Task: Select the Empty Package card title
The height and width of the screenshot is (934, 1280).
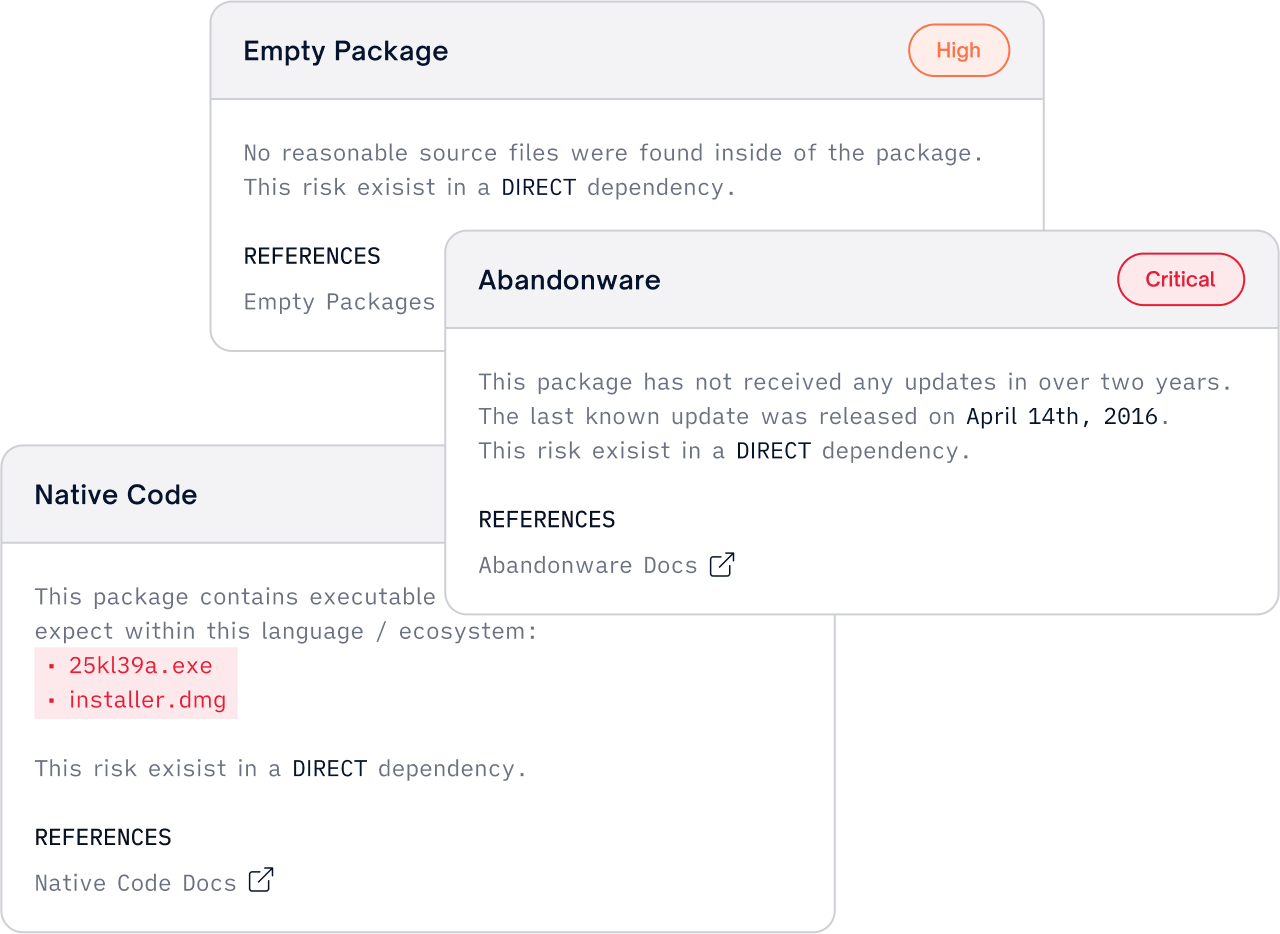Action: pyautogui.click(x=346, y=51)
